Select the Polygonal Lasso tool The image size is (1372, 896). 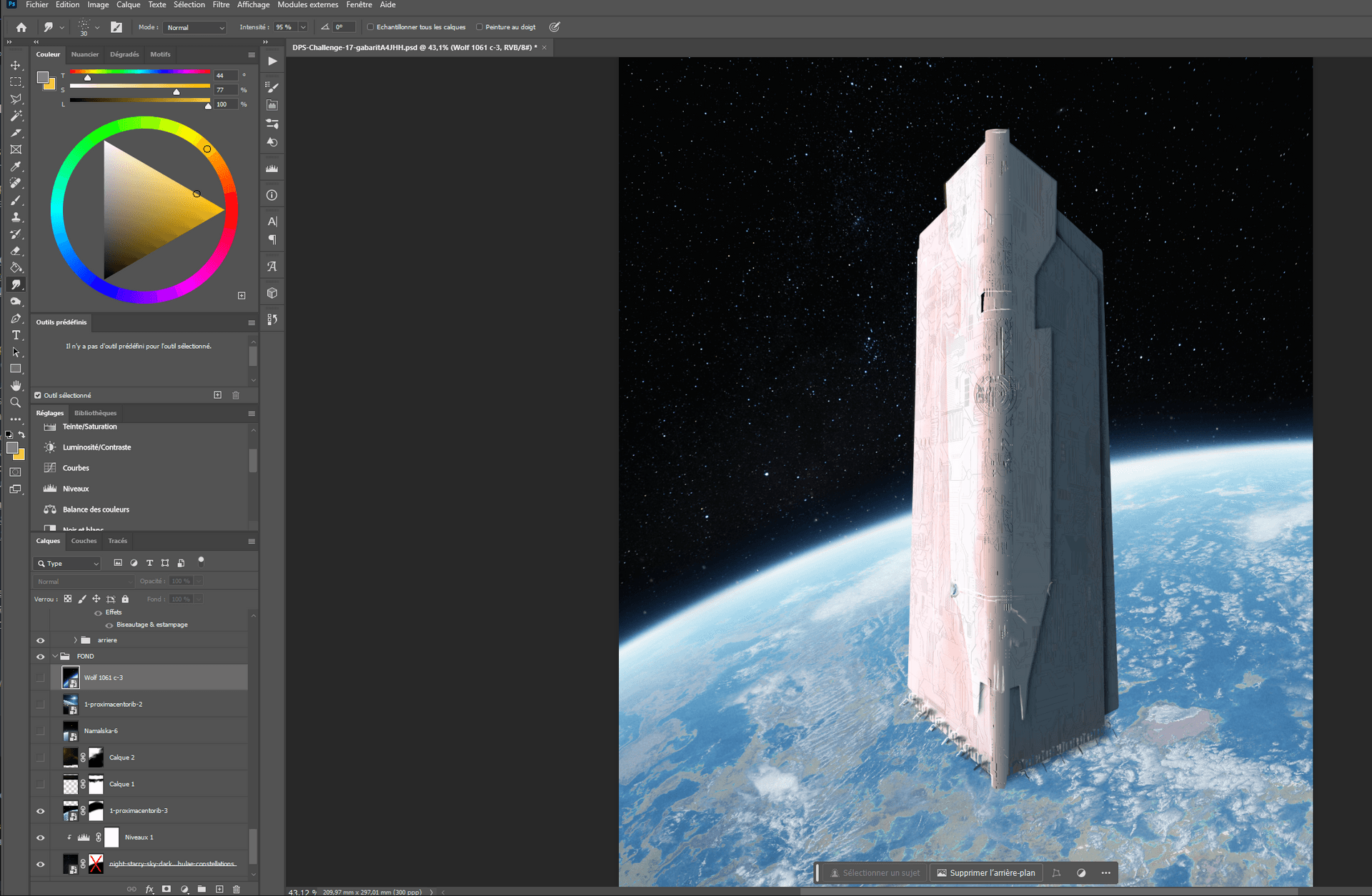(x=16, y=99)
